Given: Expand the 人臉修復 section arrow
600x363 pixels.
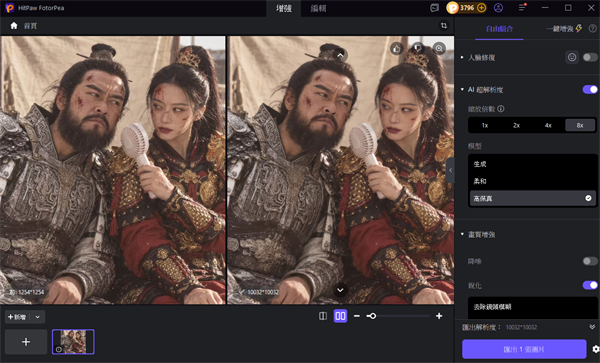Looking at the screenshot, I should click(462, 57).
